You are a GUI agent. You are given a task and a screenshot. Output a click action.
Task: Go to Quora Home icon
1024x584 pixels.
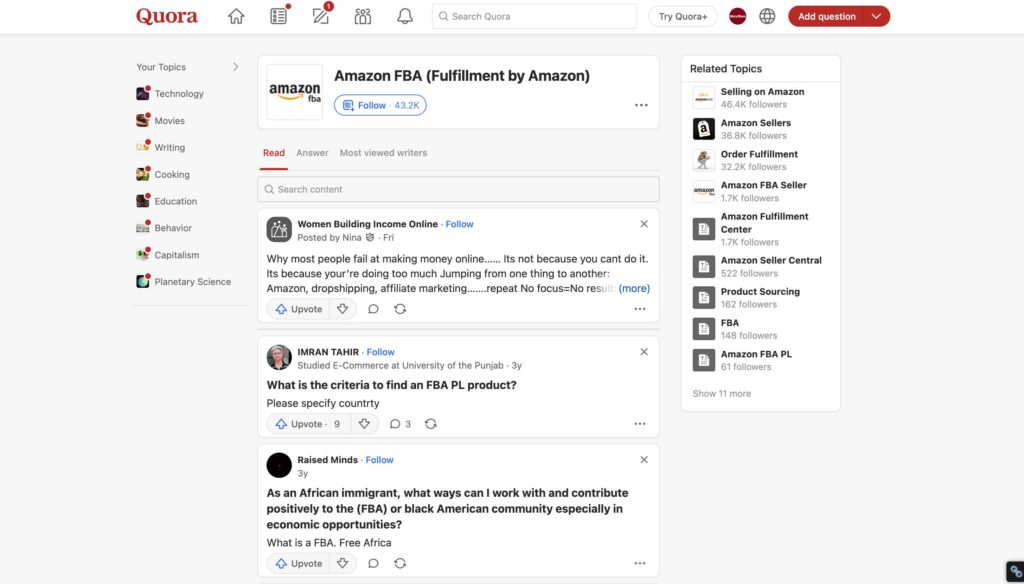point(236,16)
